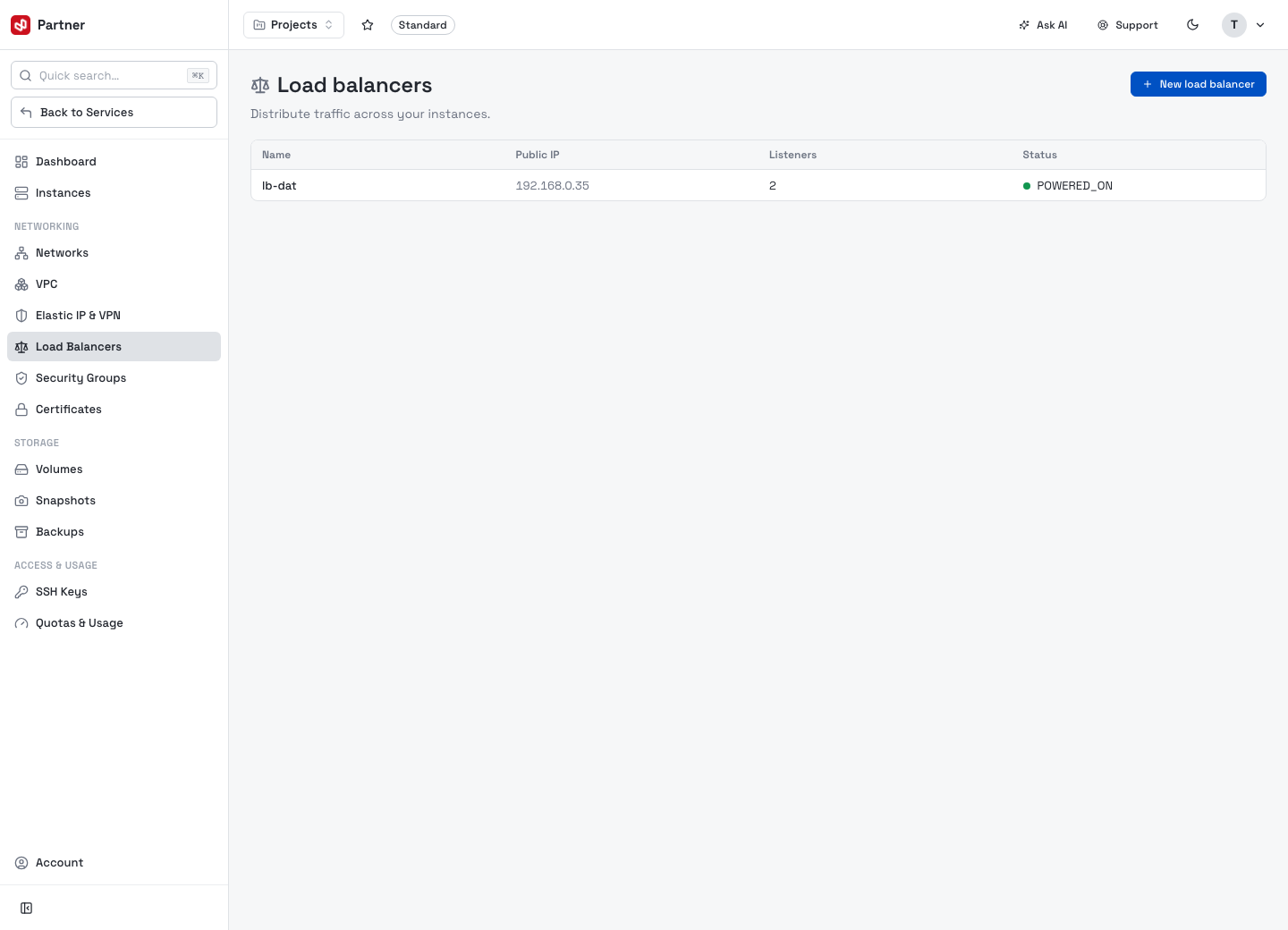Click the Ask AI sparkle icon
Viewport: 1288px width, 930px height.
tap(1024, 25)
